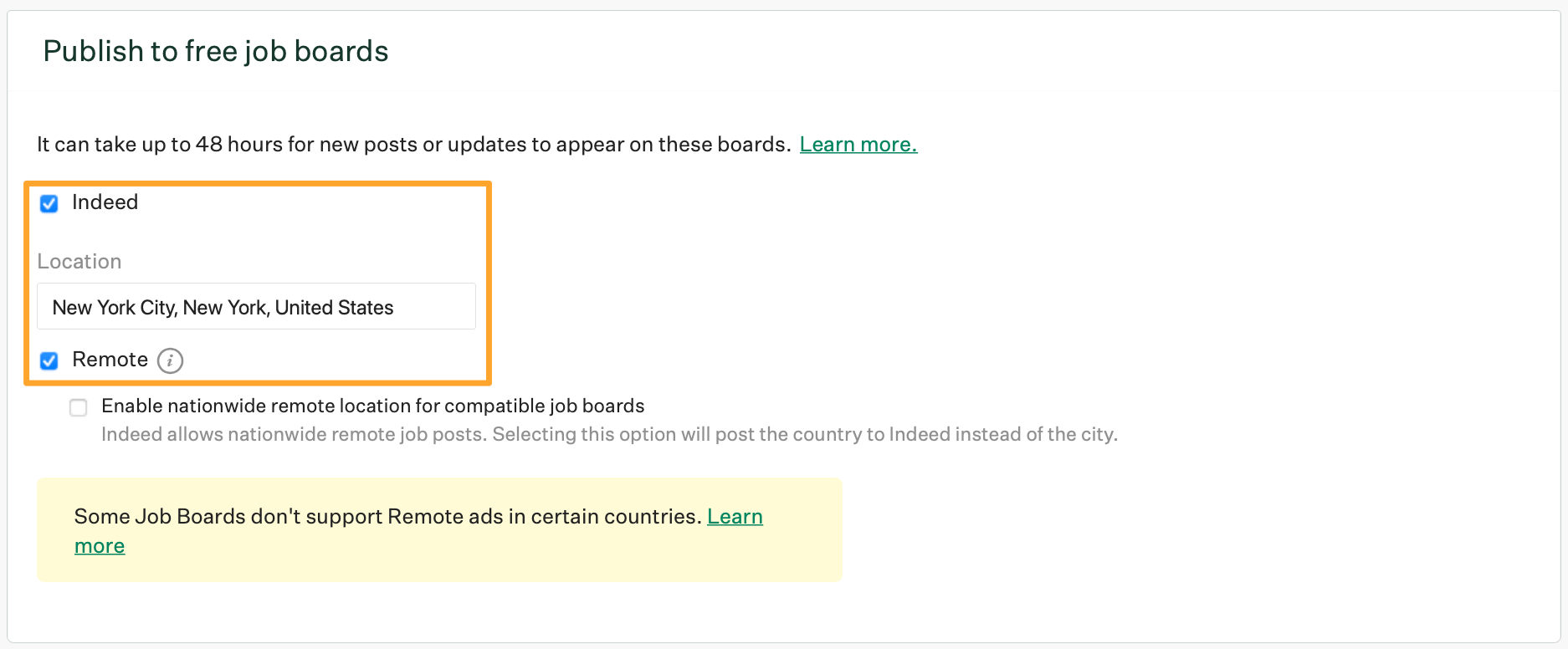Click the Location field label
The height and width of the screenshot is (649, 1568).
tap(79, 262)
